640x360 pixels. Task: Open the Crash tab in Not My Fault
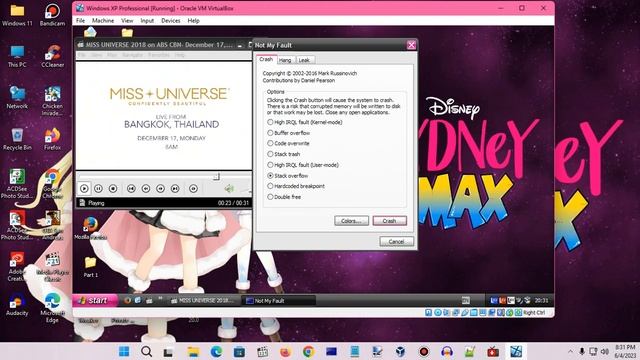(266, 59)
